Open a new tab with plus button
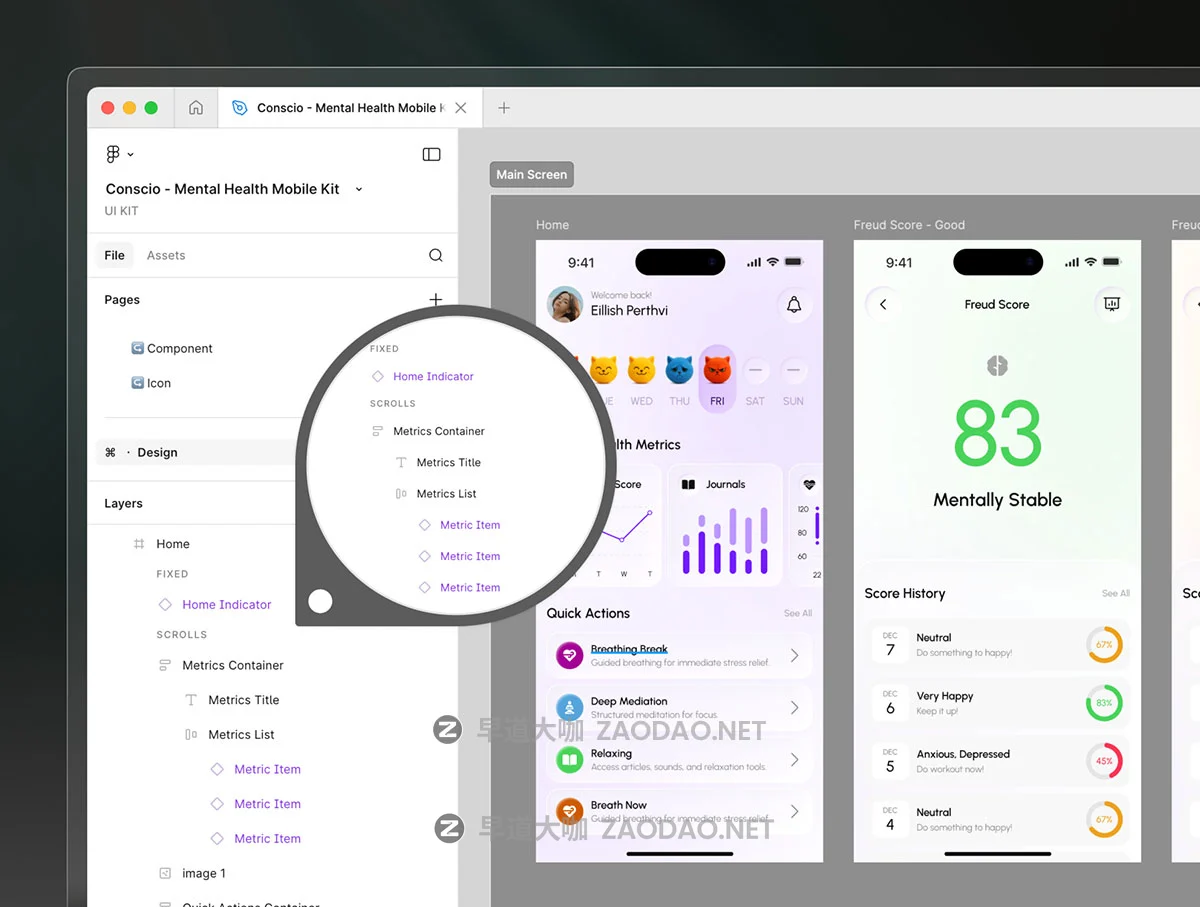The width and height of the screenshot is (1200, 907). pyautogui.click(x=504, y=108)
